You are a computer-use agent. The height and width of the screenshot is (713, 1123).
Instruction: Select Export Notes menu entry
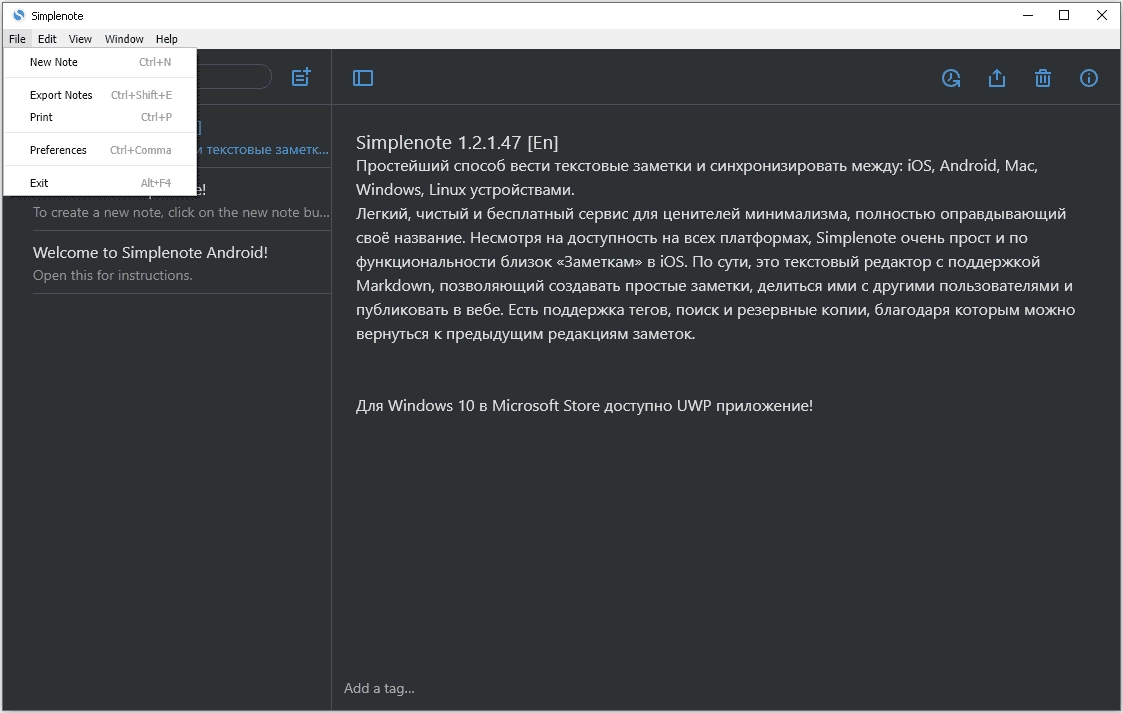(100, 95)
